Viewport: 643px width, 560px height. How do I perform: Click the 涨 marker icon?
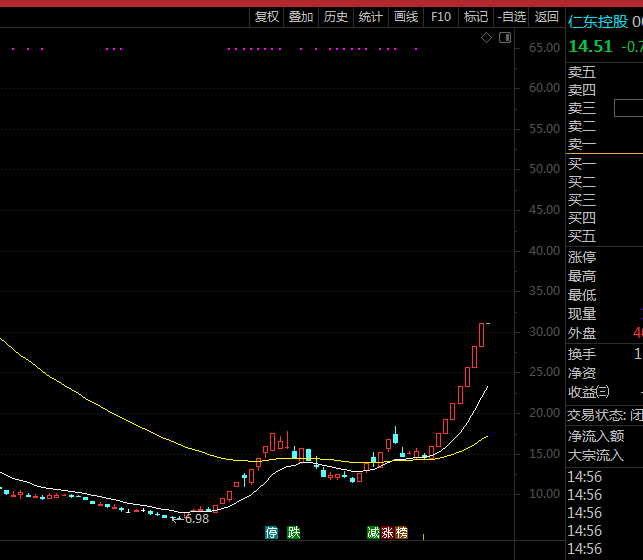tap(387, 533)
